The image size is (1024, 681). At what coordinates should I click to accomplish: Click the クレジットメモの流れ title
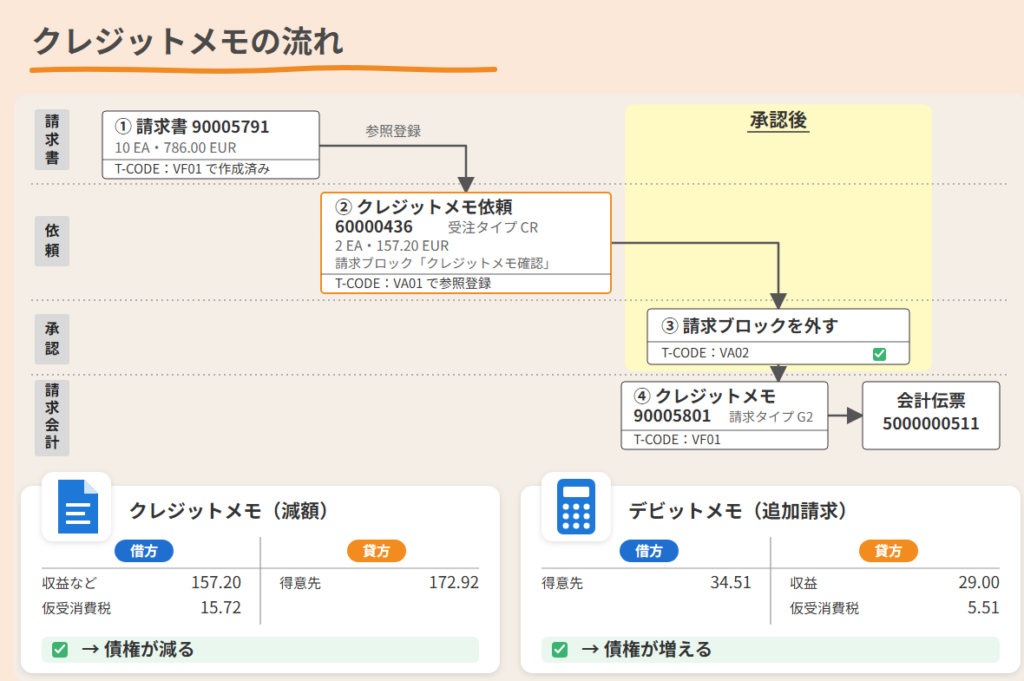(187, 41)
